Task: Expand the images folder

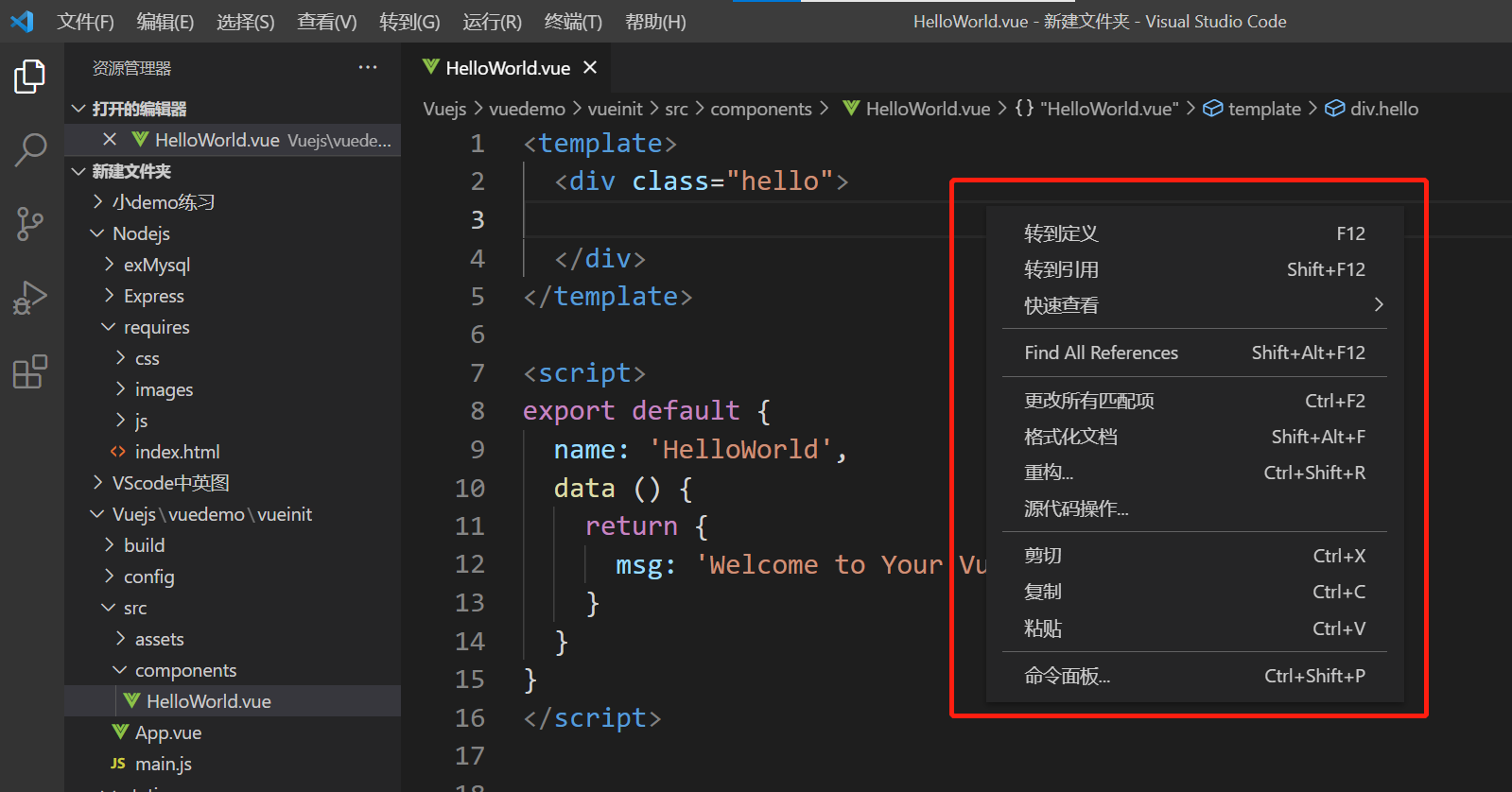Action: 120,389
